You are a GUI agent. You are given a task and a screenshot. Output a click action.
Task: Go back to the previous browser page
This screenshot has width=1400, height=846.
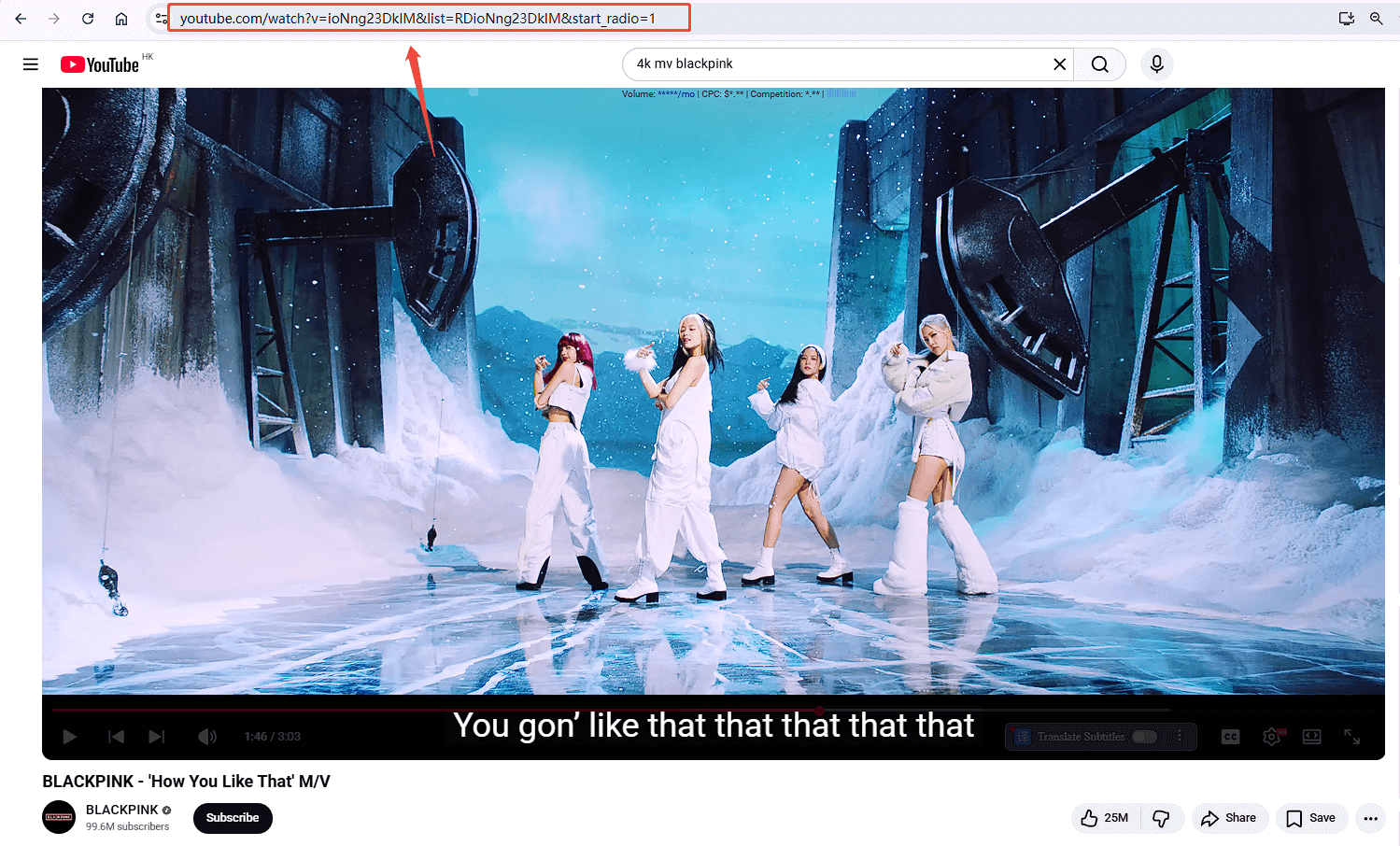pos(21,19)
